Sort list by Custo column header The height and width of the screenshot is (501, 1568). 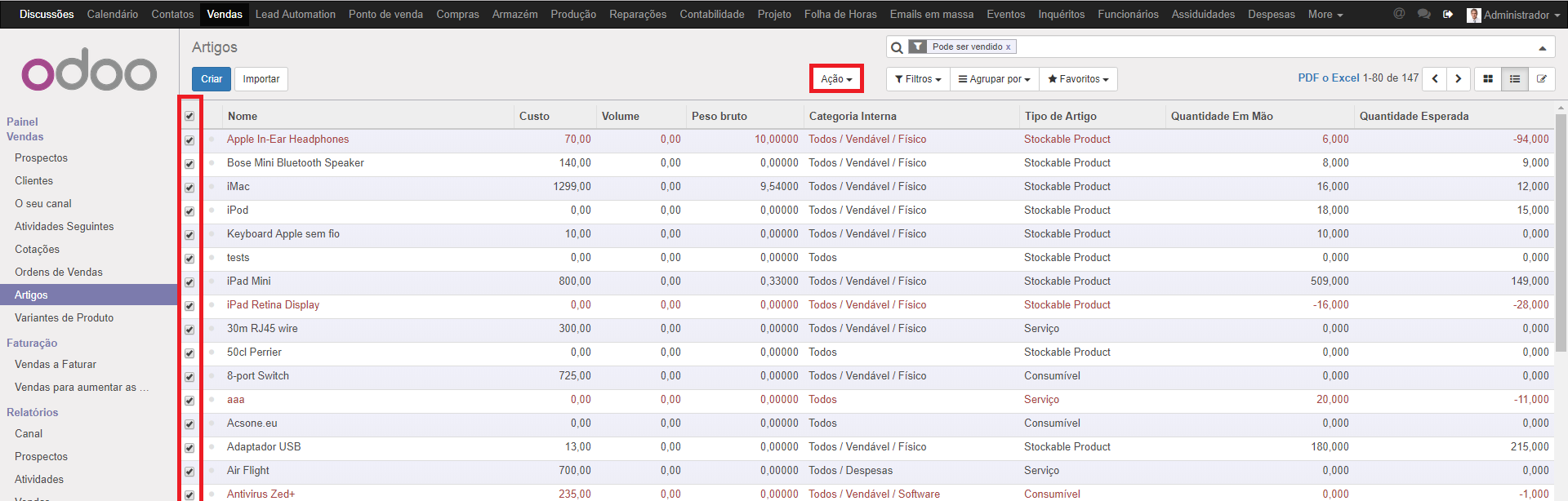click(534, 116)
